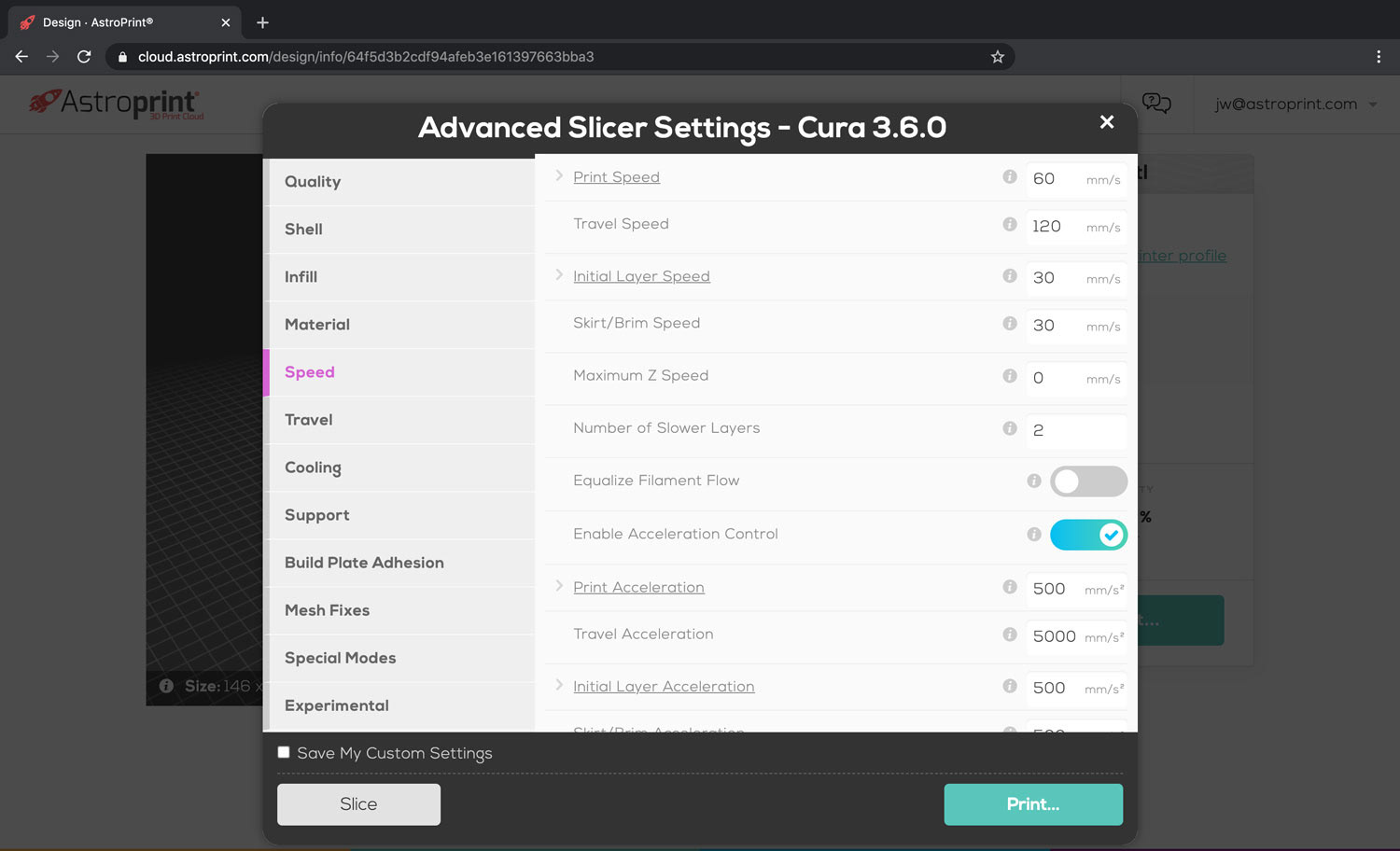Click info icon for Enable Acceleration Control
This screenshot has width=1400, height=851.
1034,534
